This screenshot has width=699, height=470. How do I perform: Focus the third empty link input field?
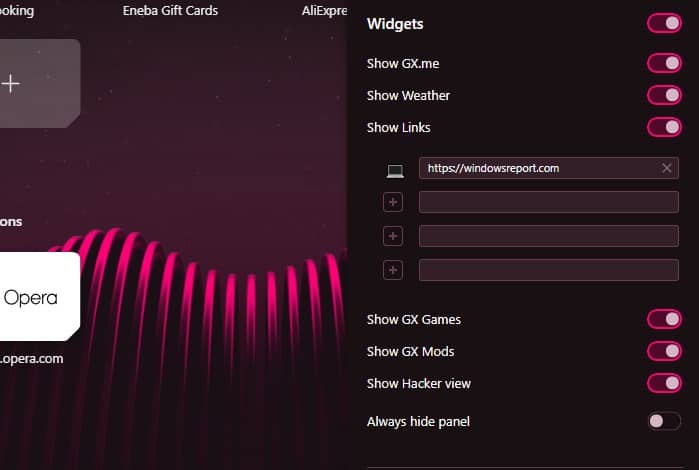pos(549,236)
